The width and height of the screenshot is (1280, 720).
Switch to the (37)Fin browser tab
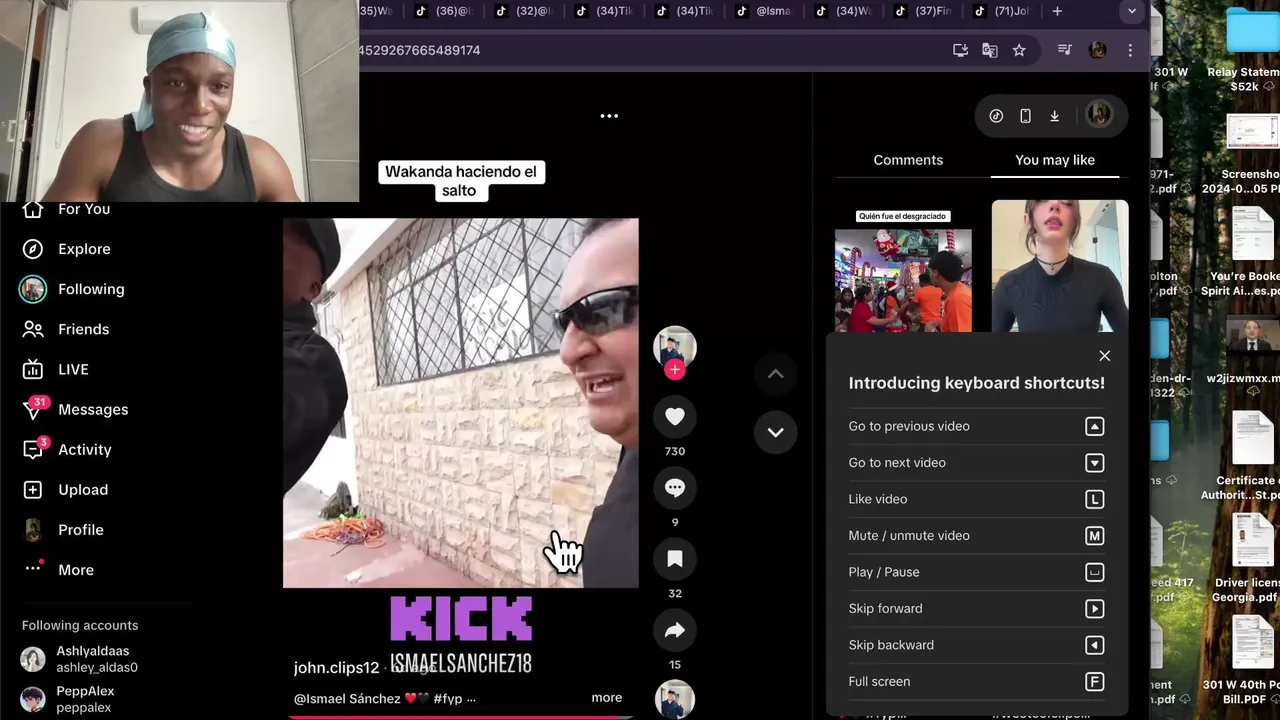(x=922, y=11)
